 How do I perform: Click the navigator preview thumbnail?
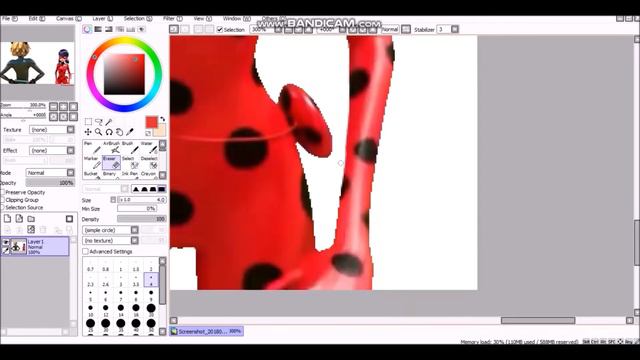pos(38,63)
